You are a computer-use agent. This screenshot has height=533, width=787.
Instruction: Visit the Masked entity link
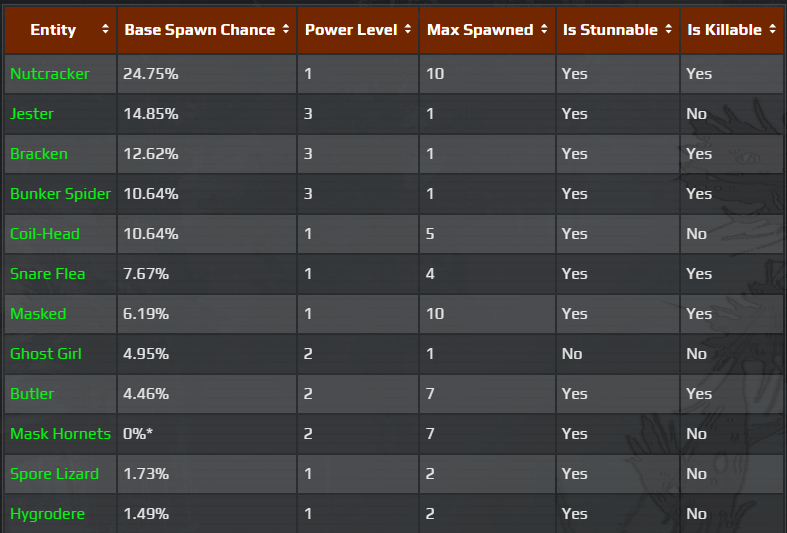pos(38,314)
